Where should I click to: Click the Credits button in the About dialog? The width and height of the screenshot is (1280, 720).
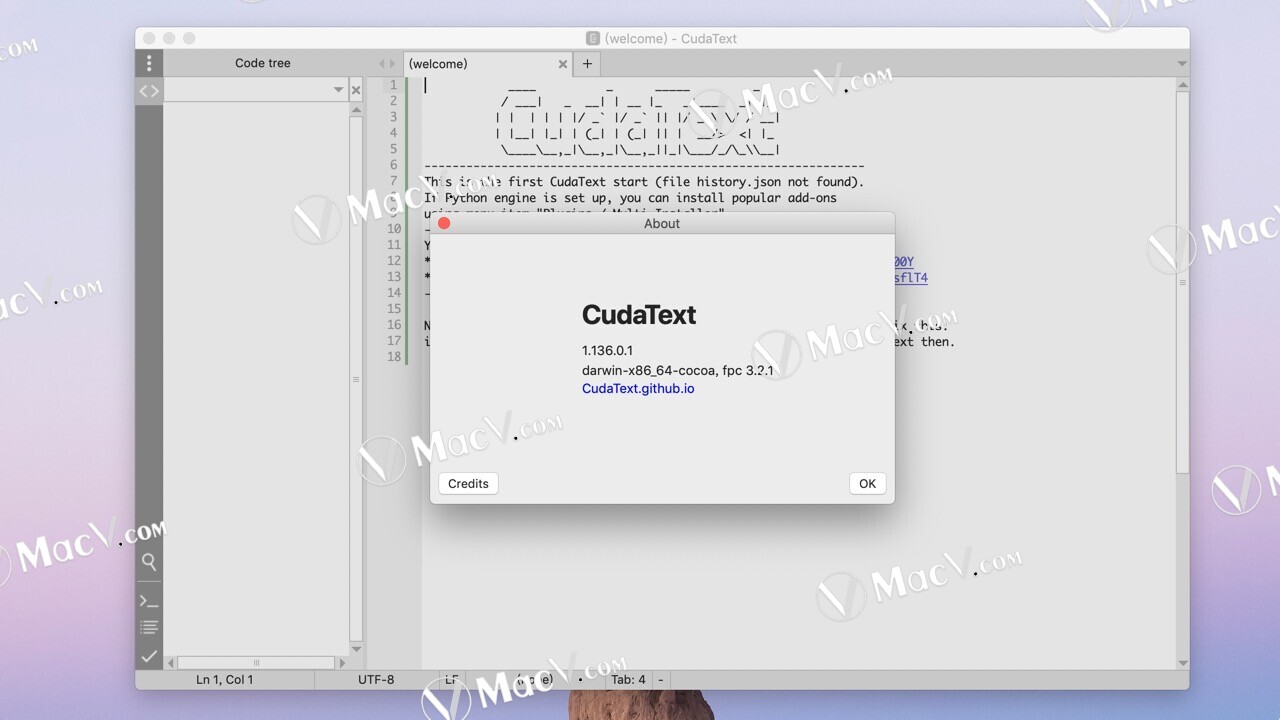point(467,483)
